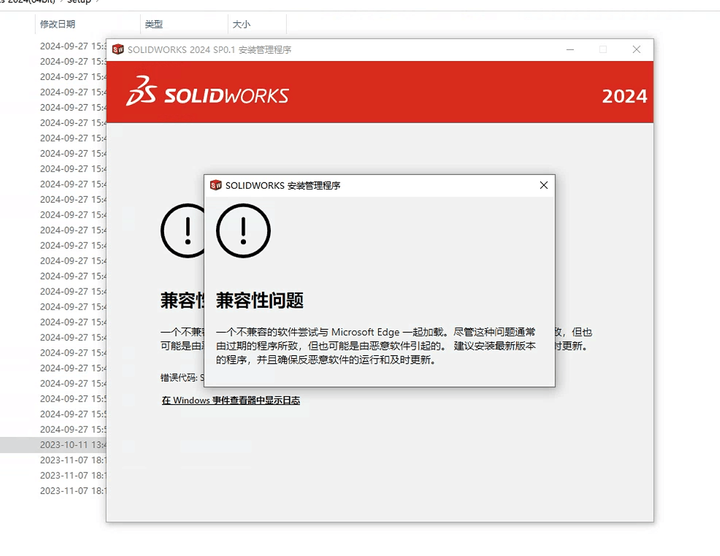
Task: Close the SOLIDWORKS 2024 SP0.1 installer window
Action: click(636, 50)
